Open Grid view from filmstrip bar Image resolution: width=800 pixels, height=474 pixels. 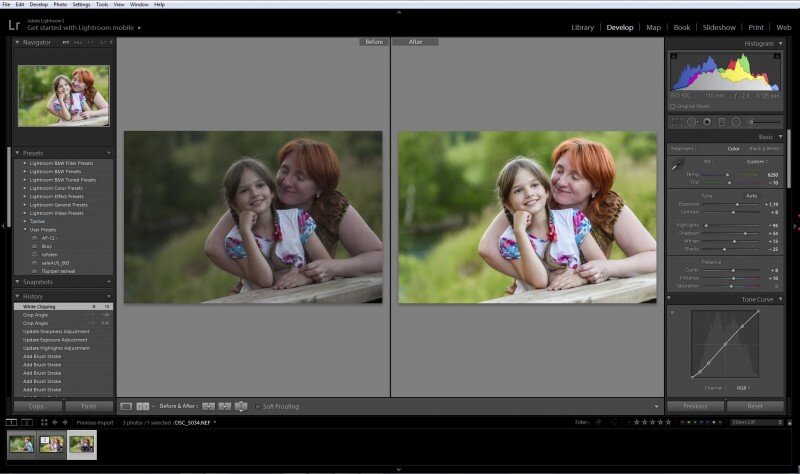point(44,422)
